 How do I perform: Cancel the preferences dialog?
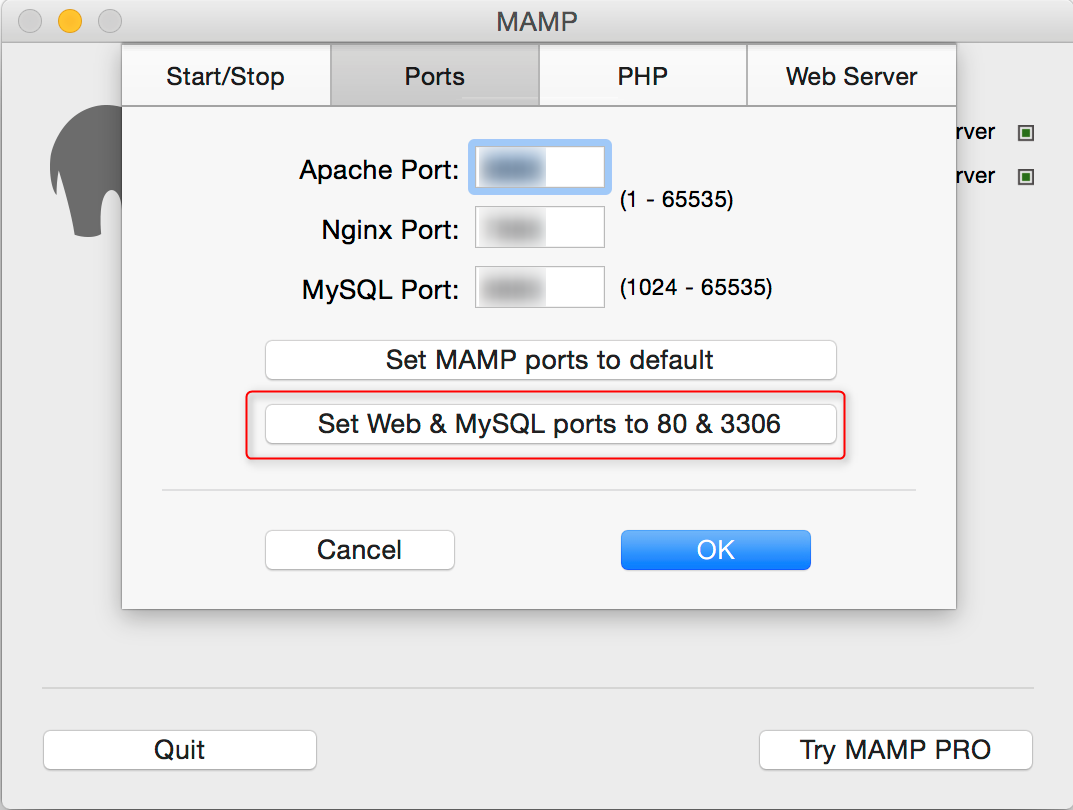coord(360,550)
